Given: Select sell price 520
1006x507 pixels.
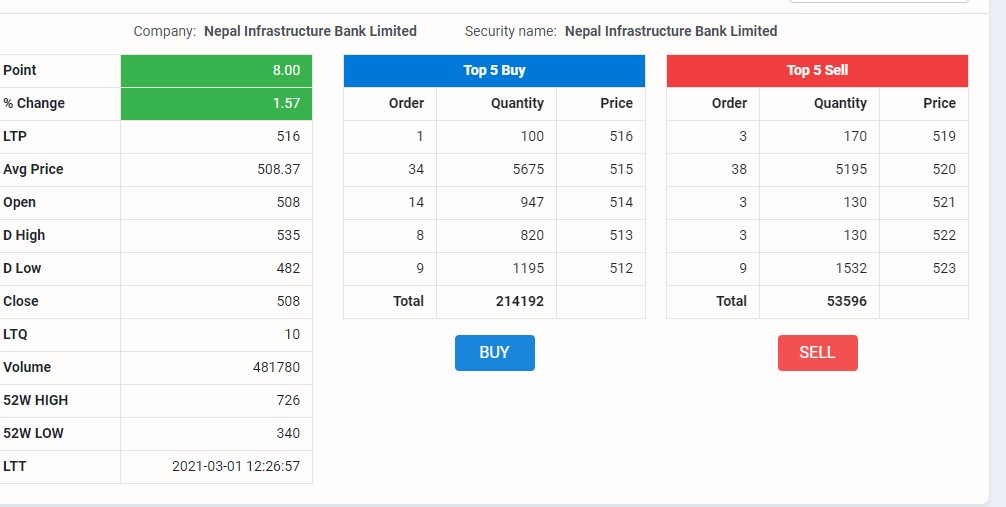Looking at the screenshot, I should tap(944, 169).
